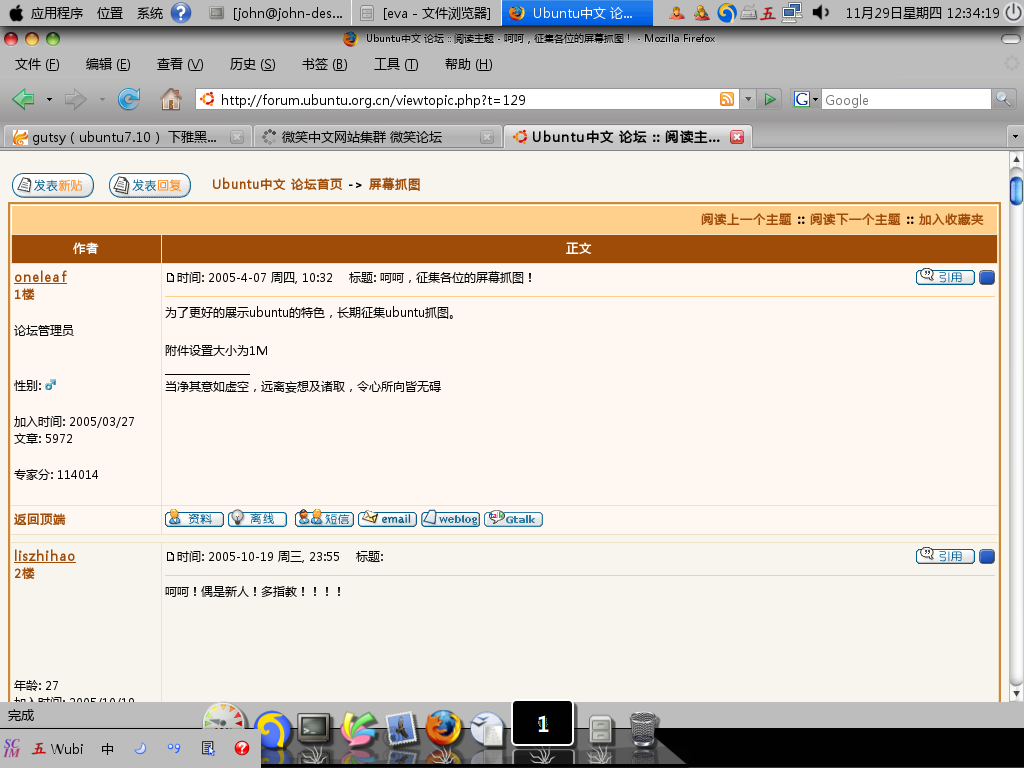Open the 工具 (T) menu
1024x768 pixels.
tap(396, 64)
